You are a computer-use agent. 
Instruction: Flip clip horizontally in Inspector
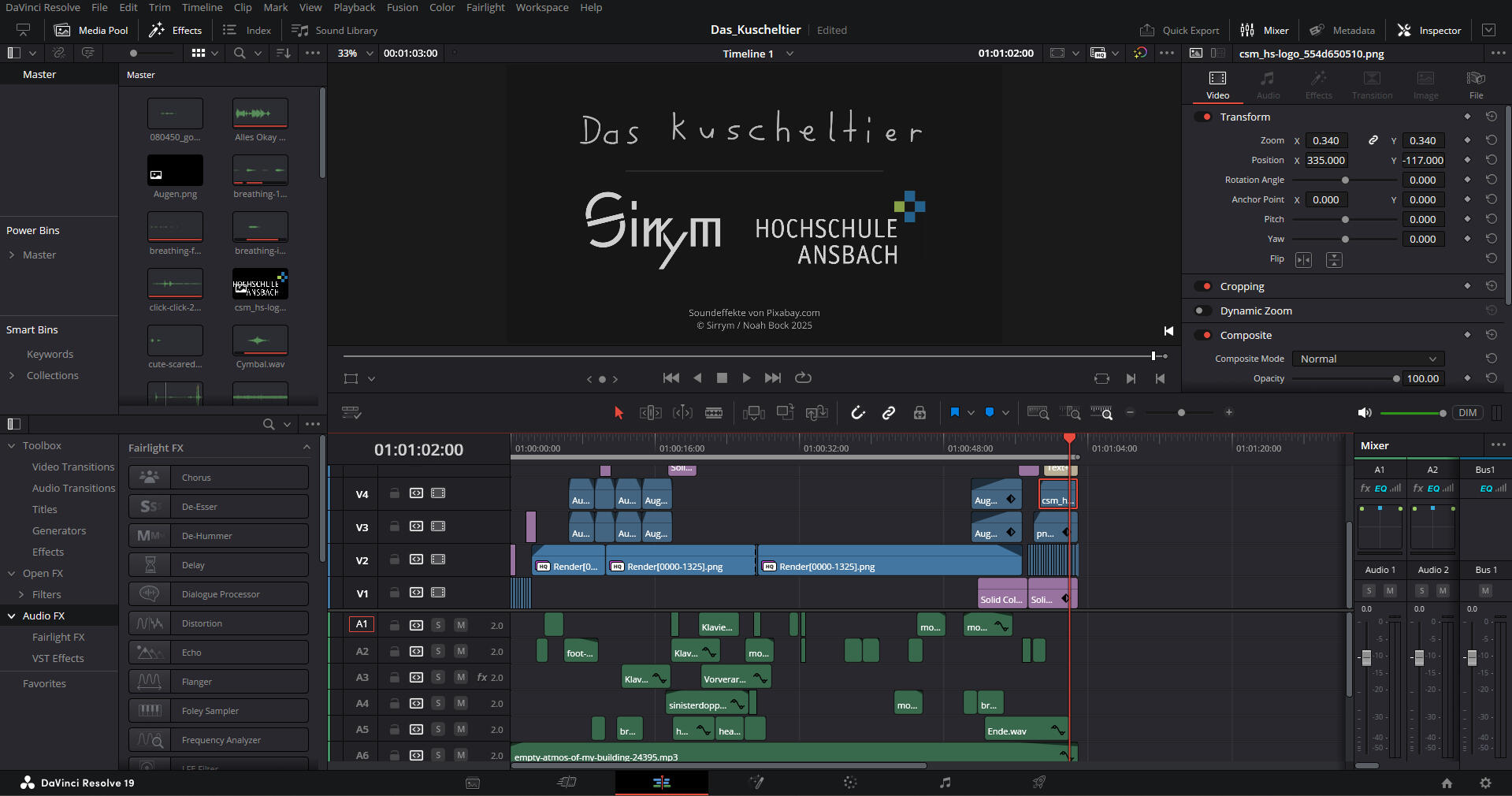tap(1303, 260)
